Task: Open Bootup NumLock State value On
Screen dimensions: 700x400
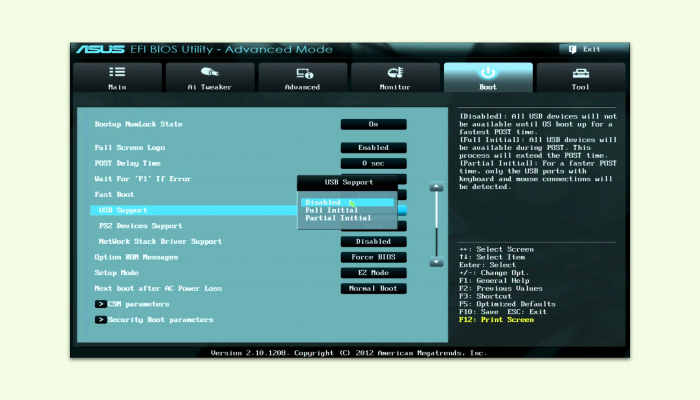Action: point(374,124)
